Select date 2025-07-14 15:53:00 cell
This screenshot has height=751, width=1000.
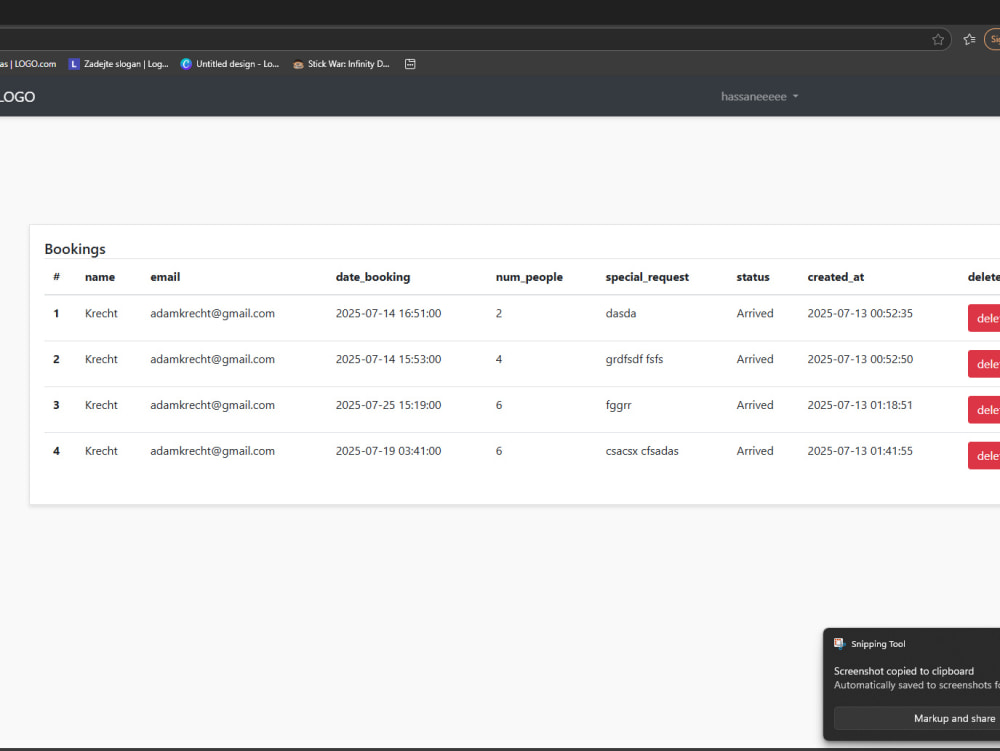(388, 360)
